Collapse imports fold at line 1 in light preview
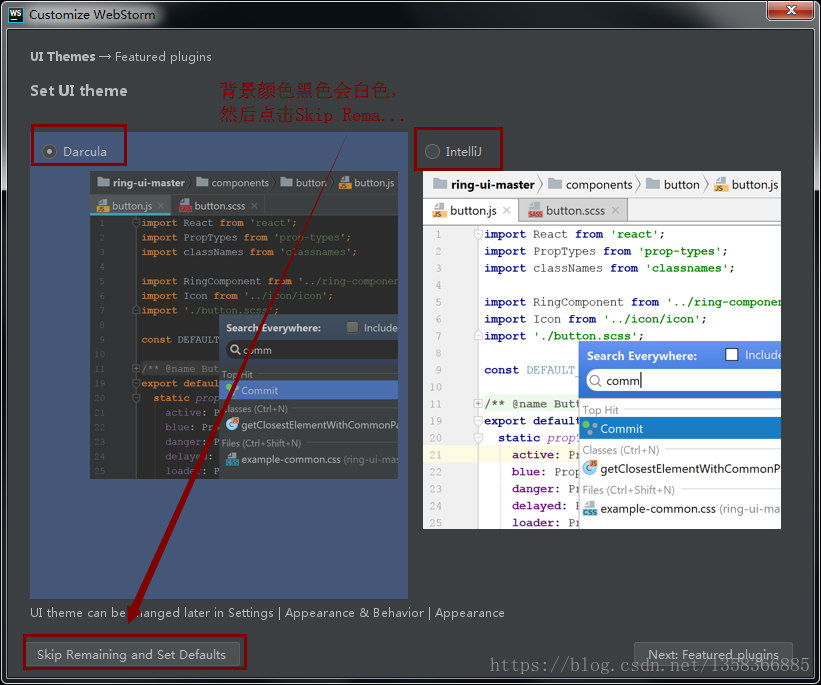Viewport: 821px width, 685px height. pos(478,234)
